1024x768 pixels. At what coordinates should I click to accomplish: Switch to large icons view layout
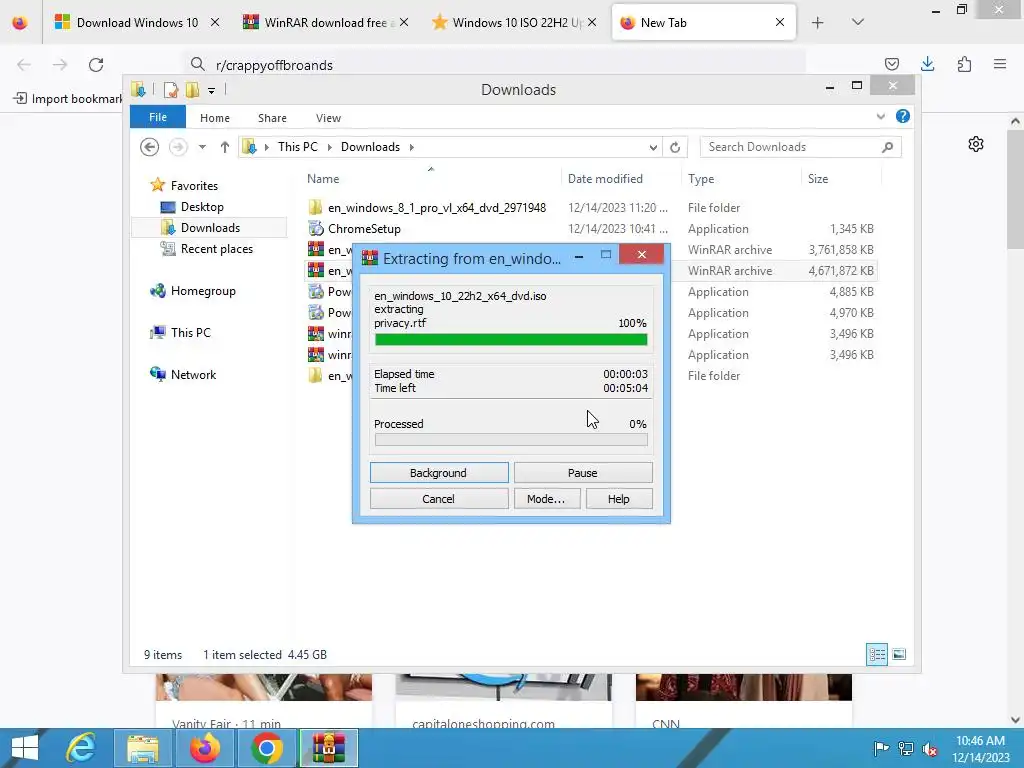coord(899,654)
